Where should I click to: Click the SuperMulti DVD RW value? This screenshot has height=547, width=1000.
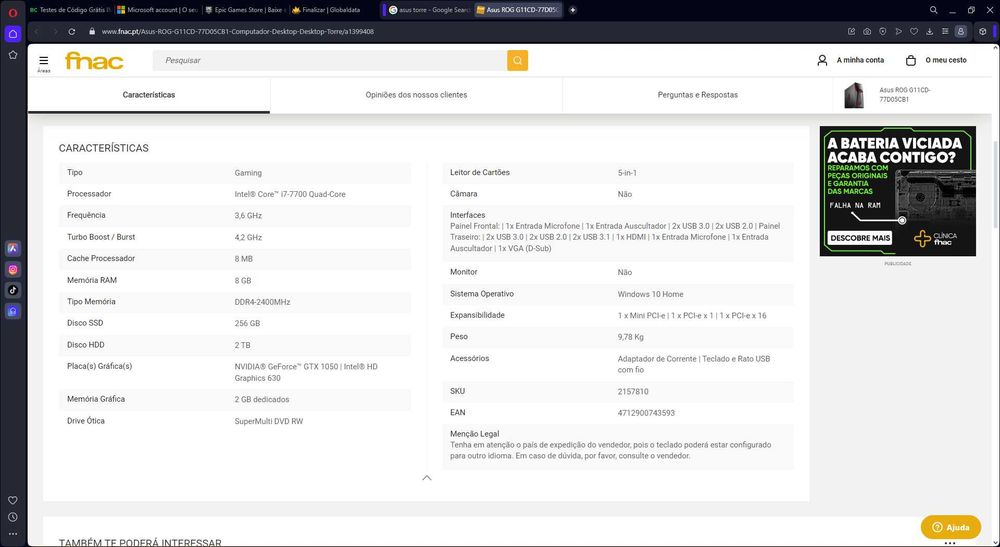pos(268,421)
